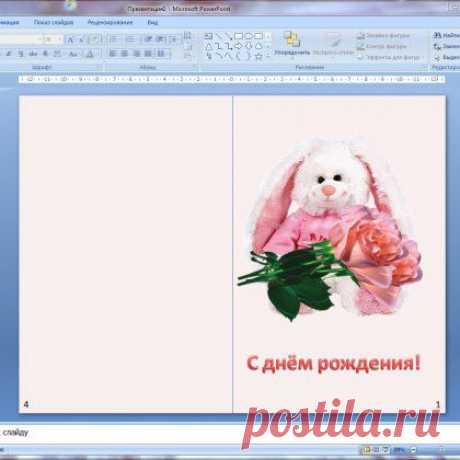This screenshot has height=460, width=460.
Task: Click the Find (Найти) button
Action: (446, 35)
